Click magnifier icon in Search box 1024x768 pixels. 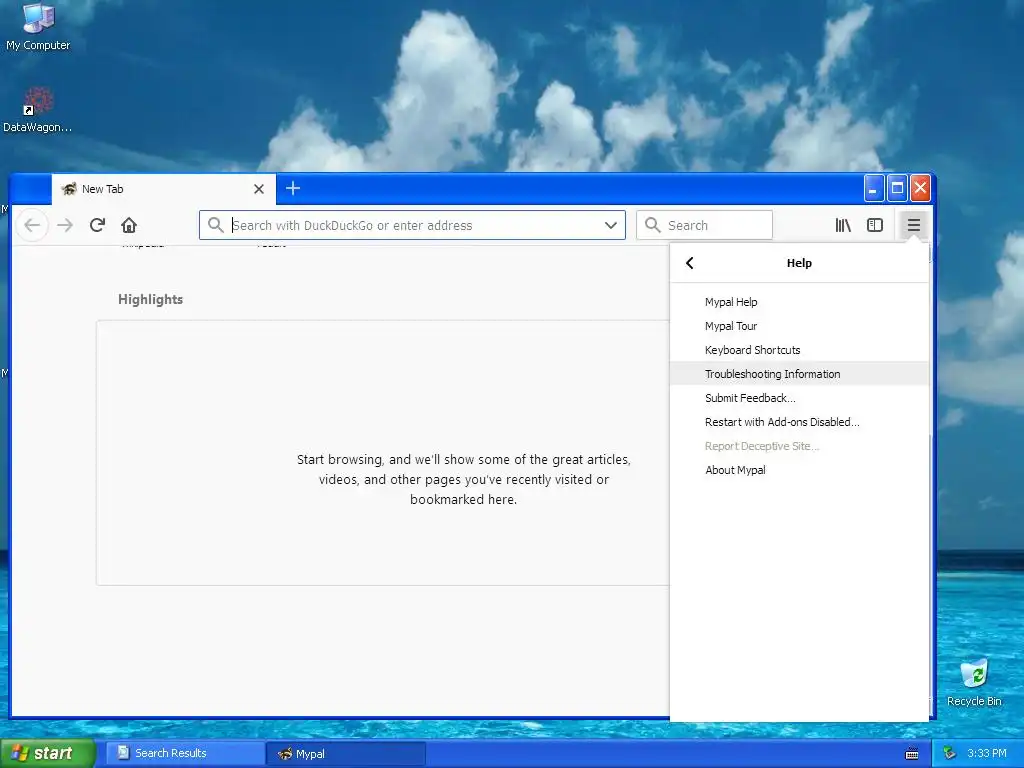(x=652, y=225)
